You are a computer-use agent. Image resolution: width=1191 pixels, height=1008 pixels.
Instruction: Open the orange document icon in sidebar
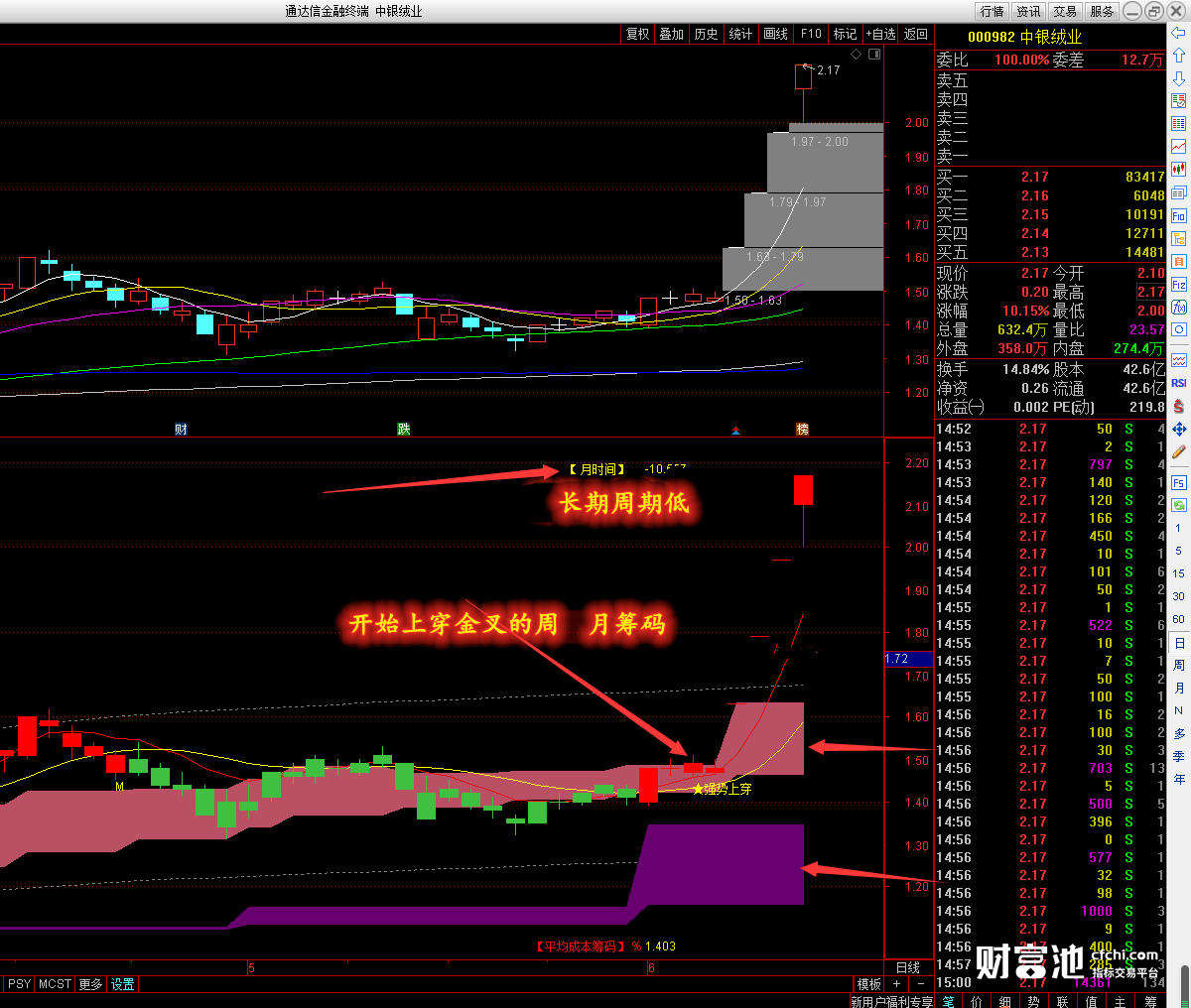tap(1179, 261)
